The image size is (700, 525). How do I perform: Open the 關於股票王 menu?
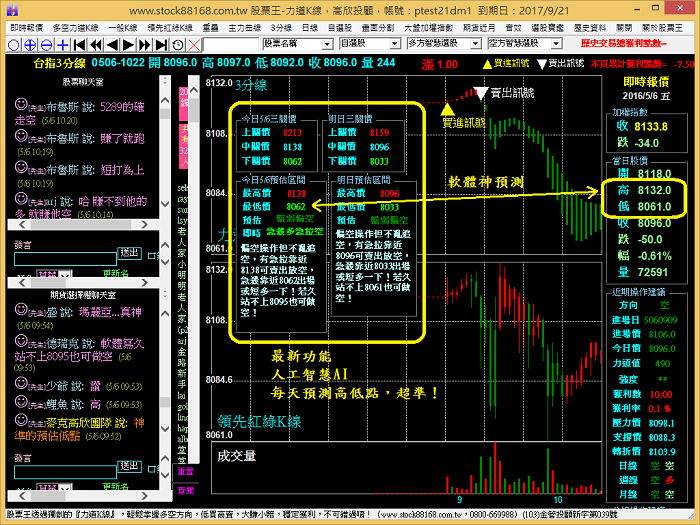click(662, 28)
